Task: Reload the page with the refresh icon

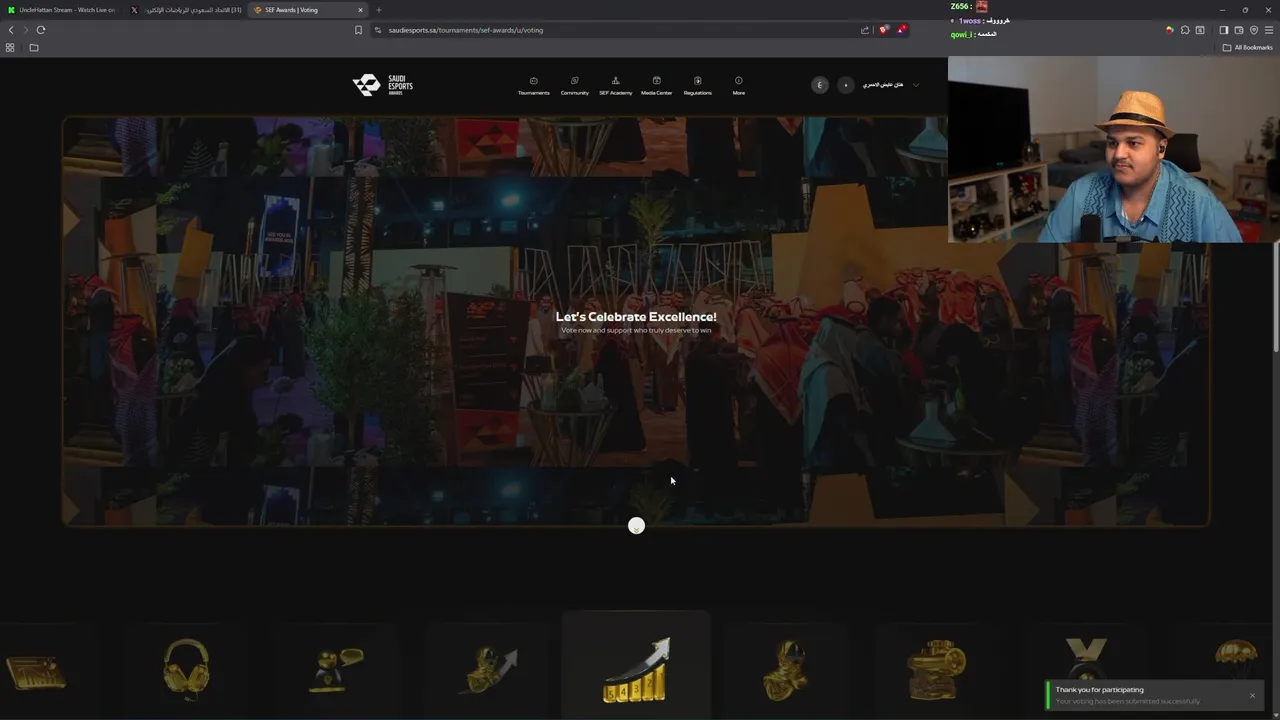Action: pos(41,30)
